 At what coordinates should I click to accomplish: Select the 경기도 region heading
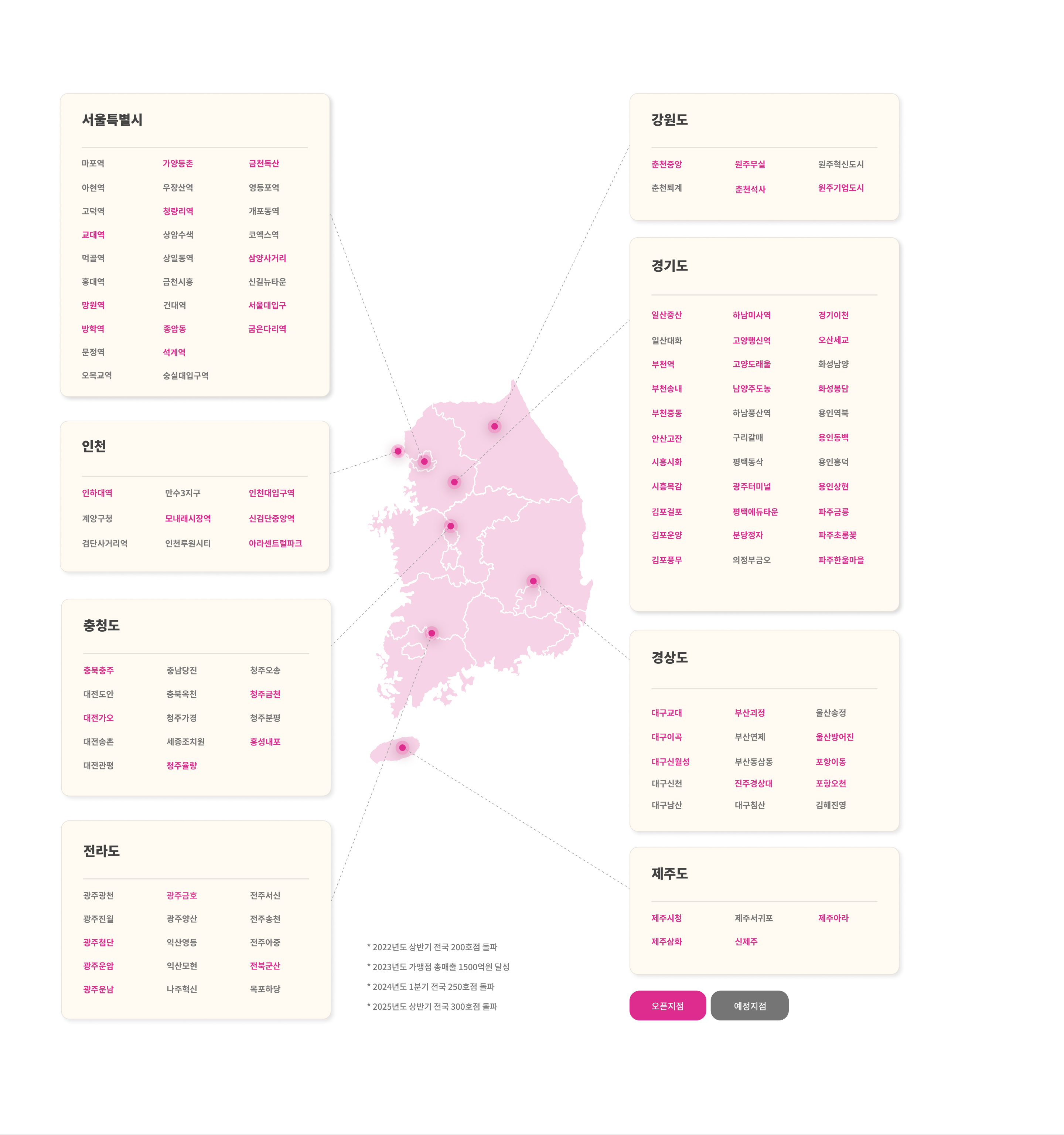coord(669,266)
